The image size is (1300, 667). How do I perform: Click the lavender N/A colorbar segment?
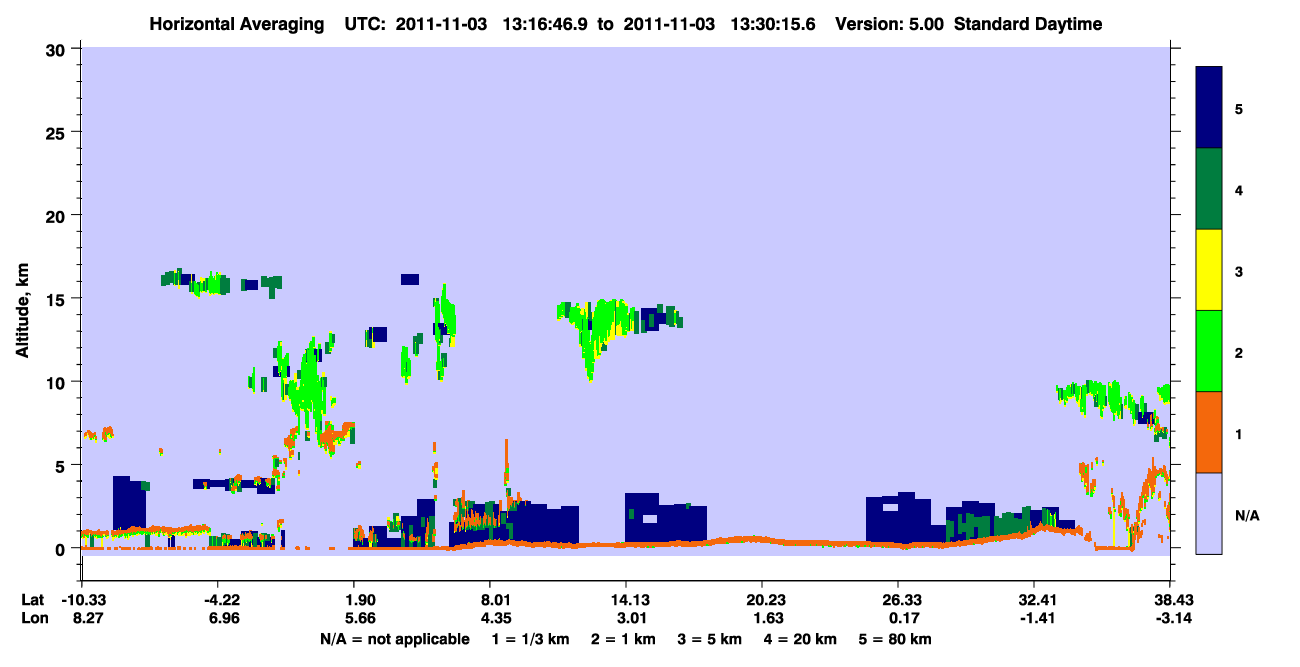[1209, 513]
